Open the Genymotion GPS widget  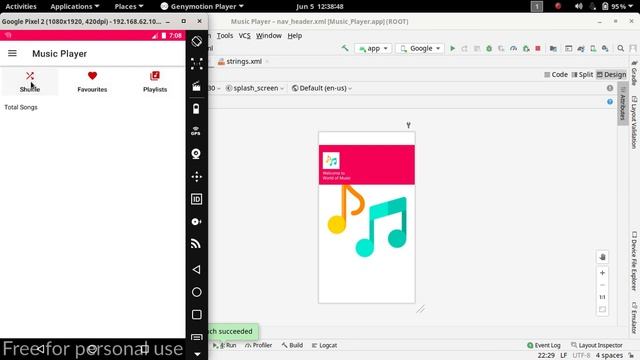[x=196, y=131]
